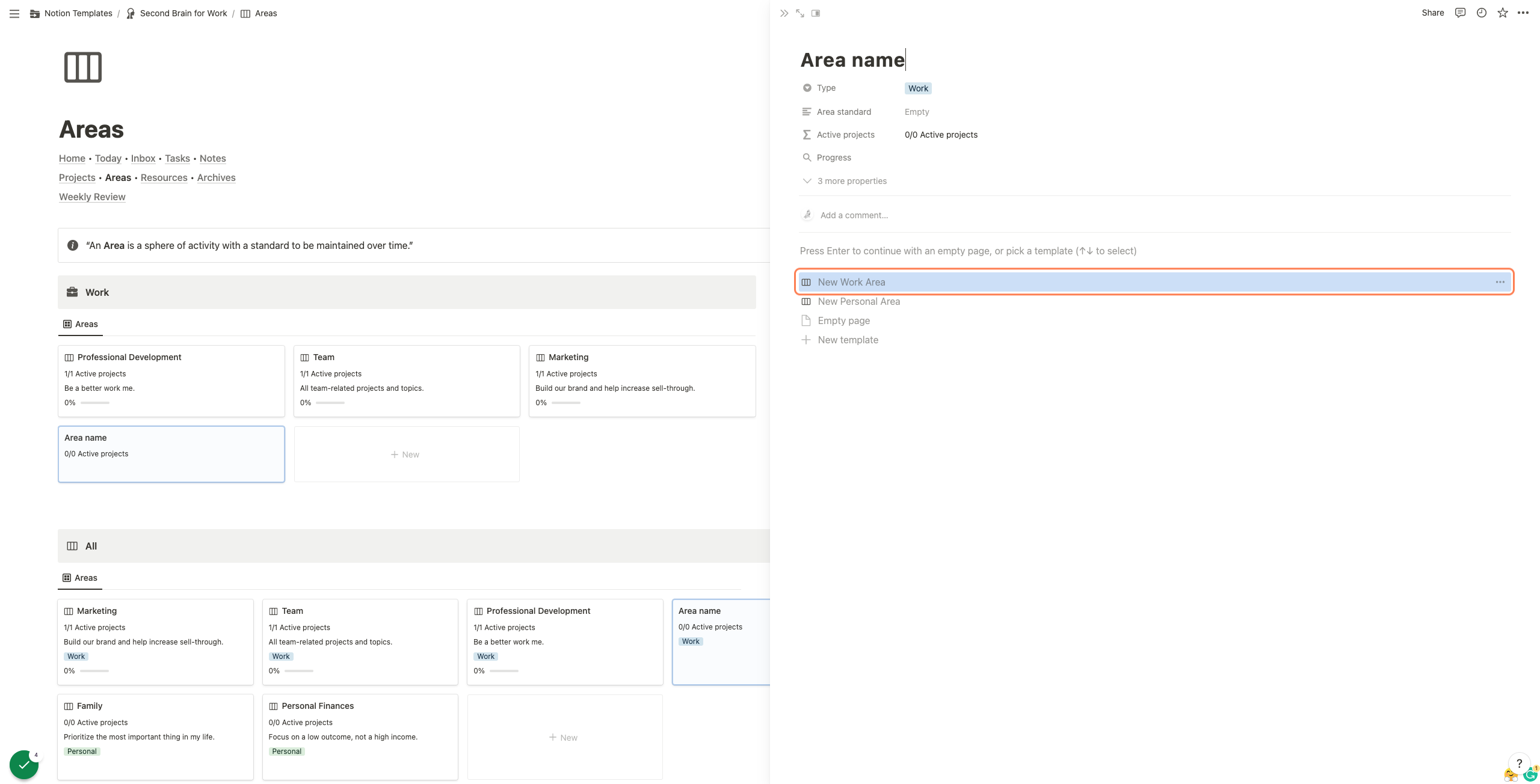Close the side peek panel with double chevron
Image resolution: width=1540 pixels, height=784 pixels.
pos(784,13)
